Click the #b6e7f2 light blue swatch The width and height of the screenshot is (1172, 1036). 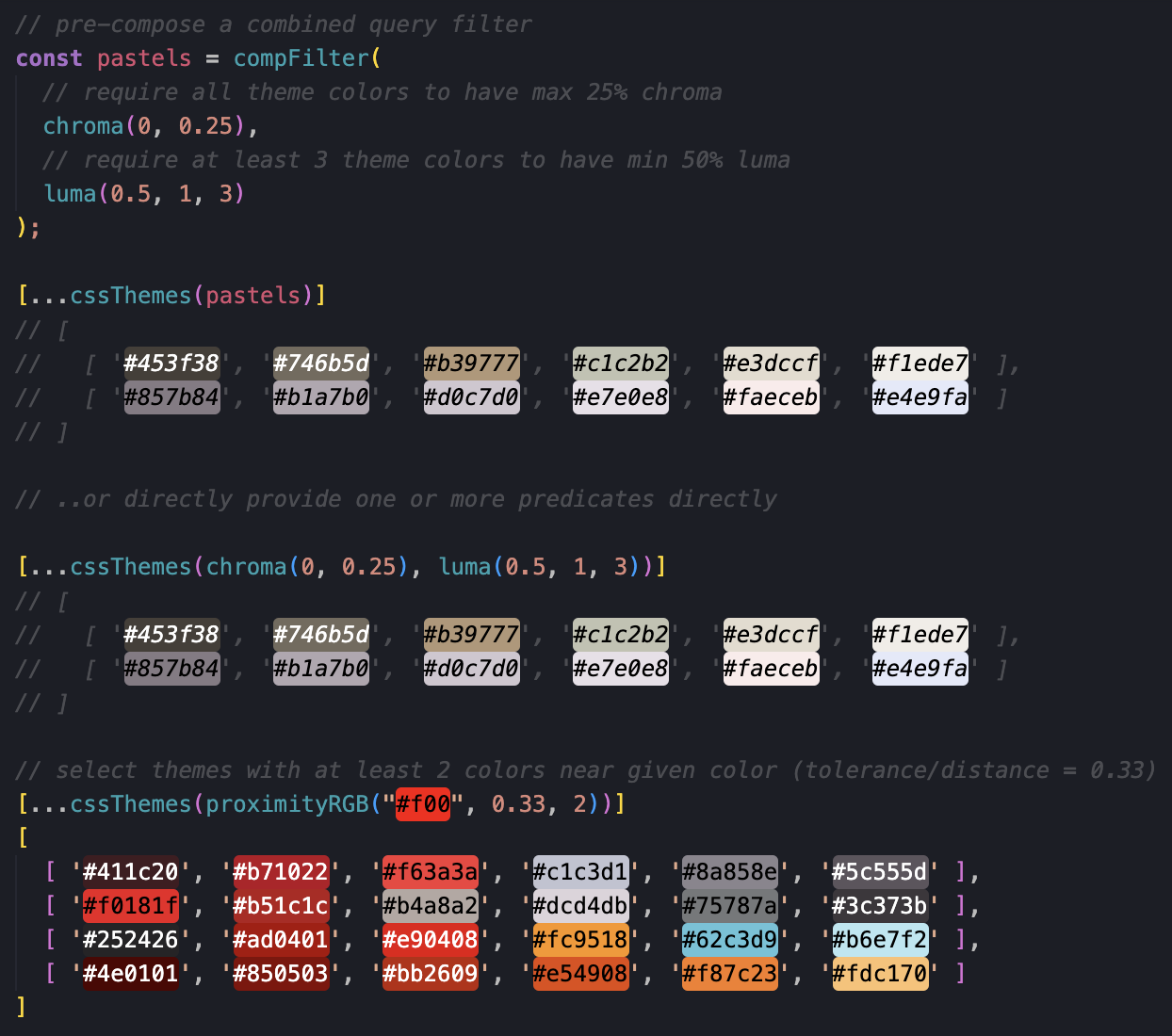coord(880,939)
